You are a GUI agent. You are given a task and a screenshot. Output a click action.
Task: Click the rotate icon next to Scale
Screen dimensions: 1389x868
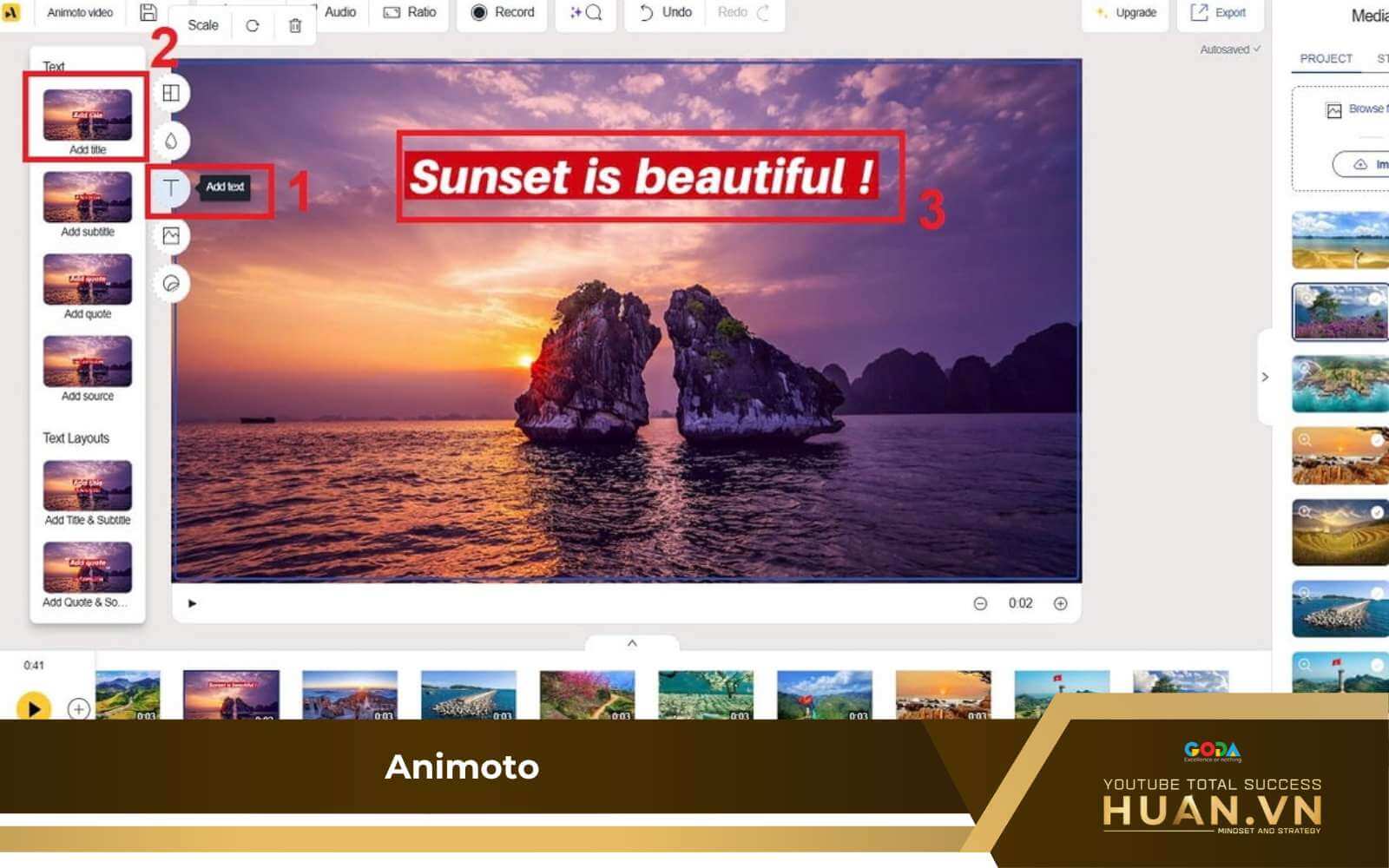click(x=253, y=25)
